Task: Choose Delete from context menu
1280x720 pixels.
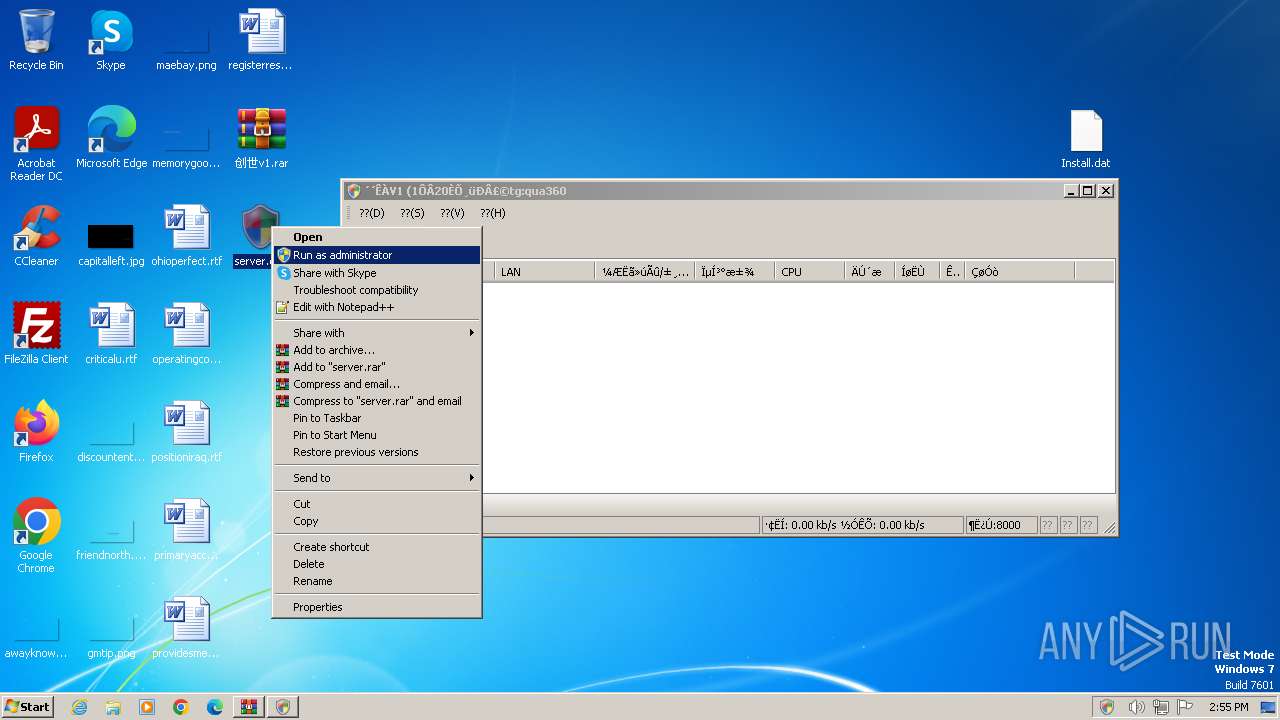Action: [377, 564]
